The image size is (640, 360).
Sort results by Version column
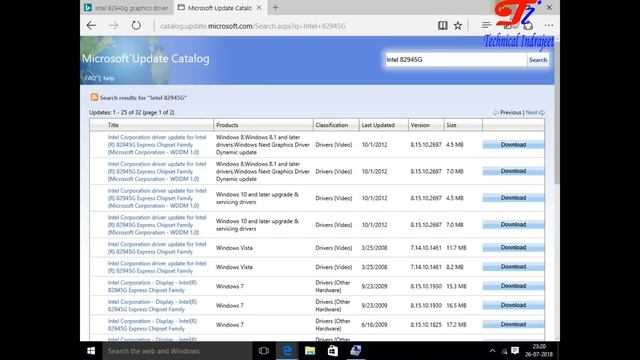420,125
